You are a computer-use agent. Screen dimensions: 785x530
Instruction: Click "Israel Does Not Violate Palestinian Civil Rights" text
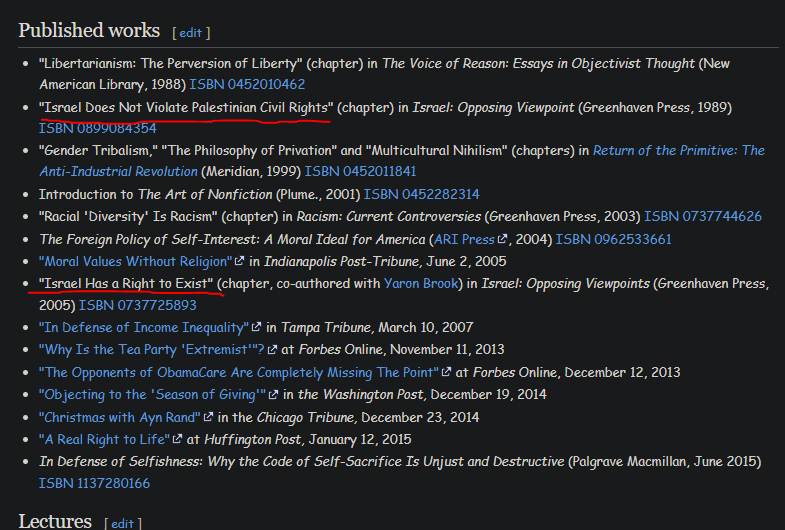tap(186, 108)
